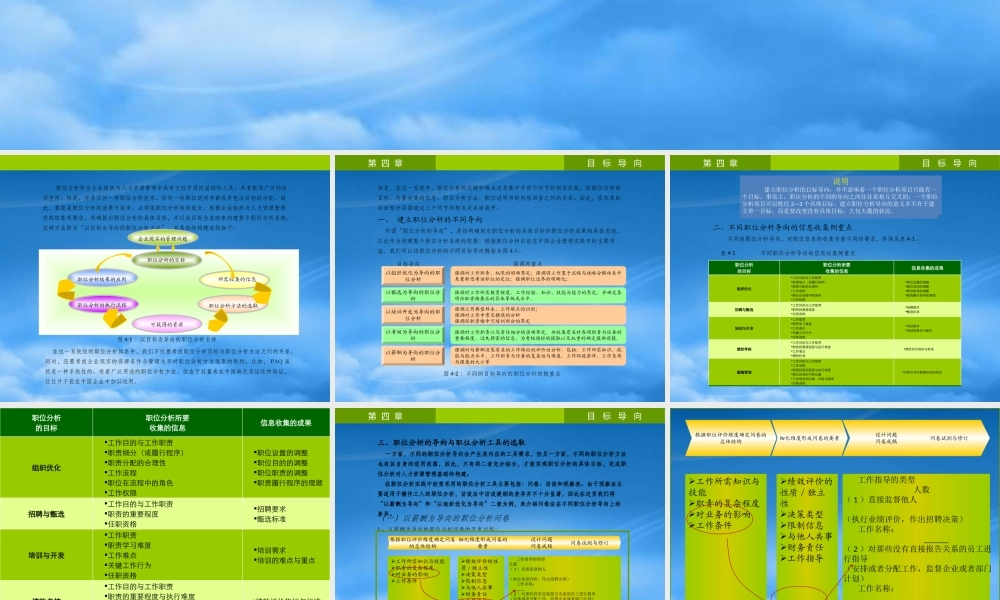Select the 职位分析方法的选取 oval

point(233,305)
